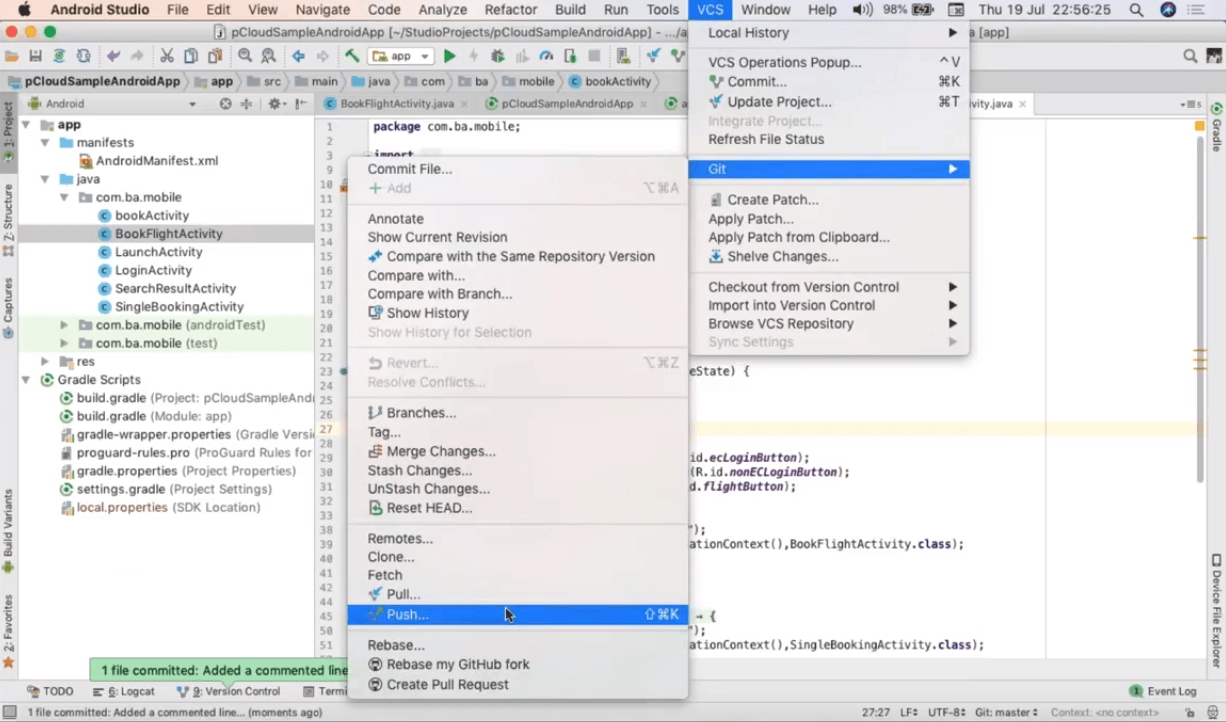This screenshot has width=1226, height=722.
Task: Select Fetch in Git submenu
Action: (518, 576)
